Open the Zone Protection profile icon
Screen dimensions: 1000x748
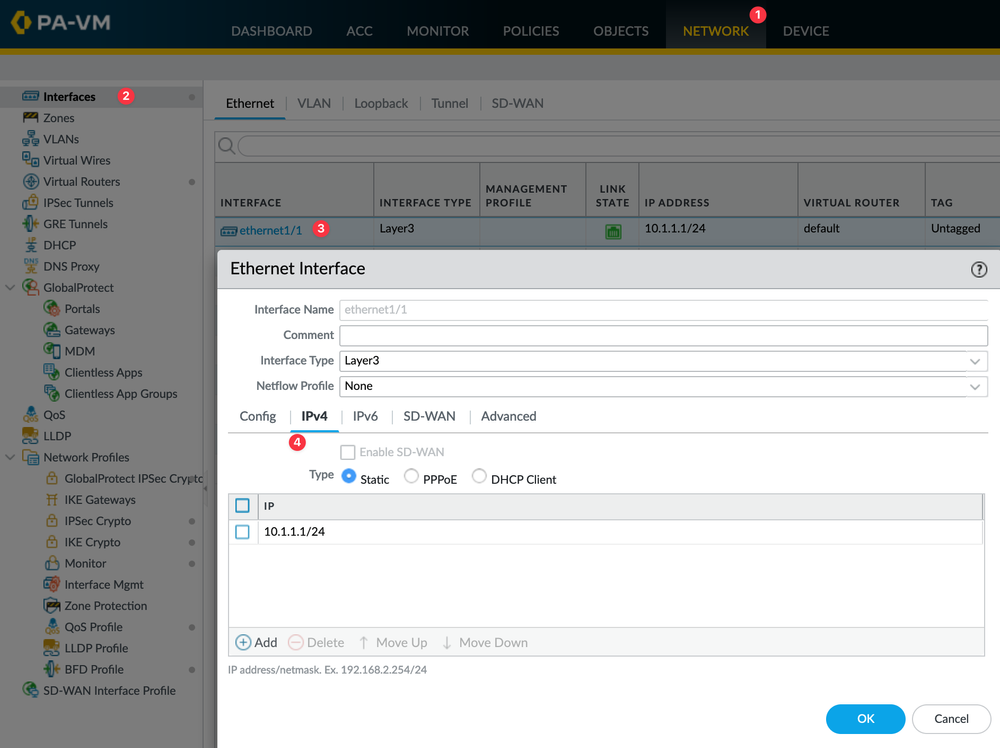pos(52,606)
